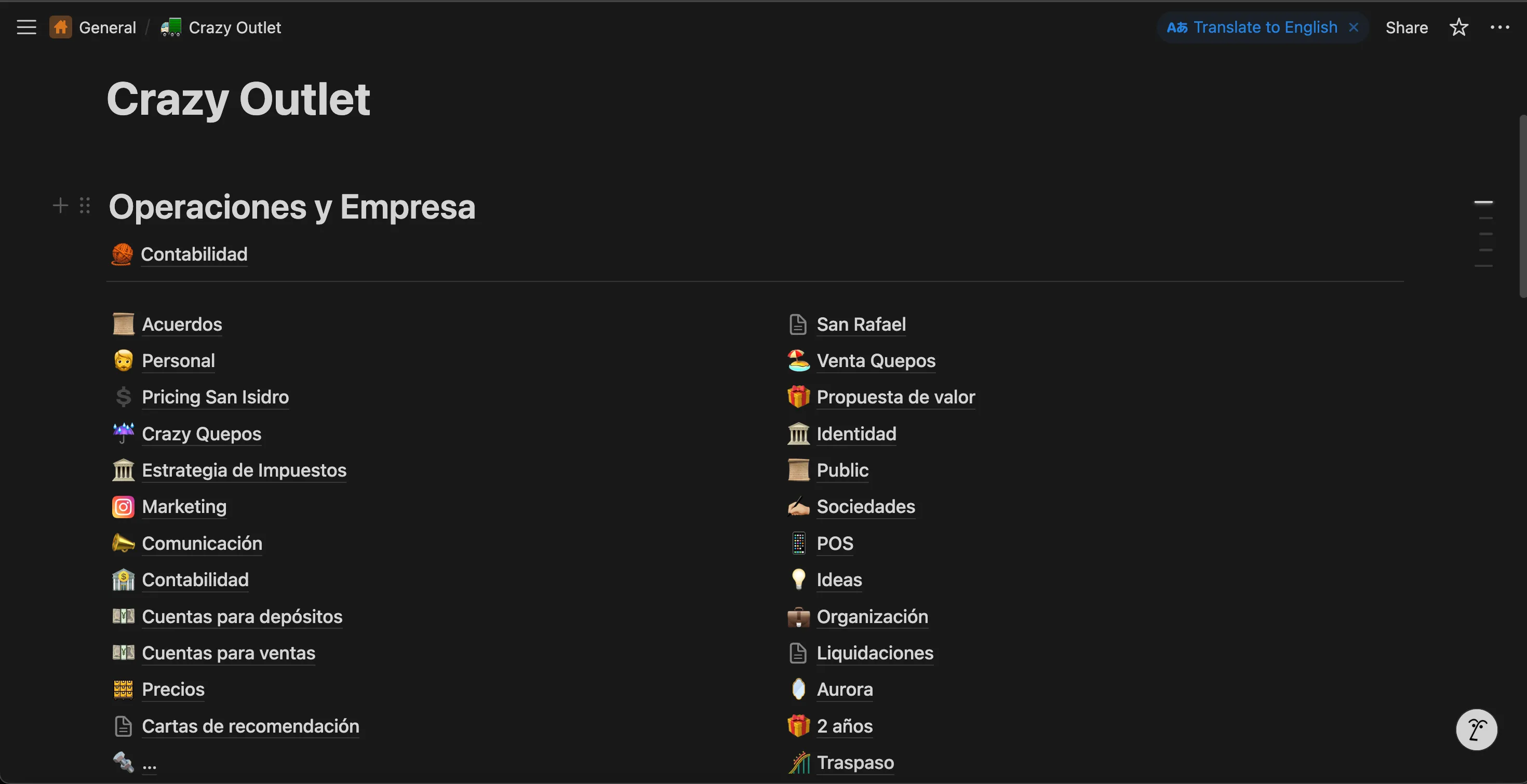This screenshot has width=1527, height=784.
Task: Open the sidebar hamburger menu
Action: [26, 28]
